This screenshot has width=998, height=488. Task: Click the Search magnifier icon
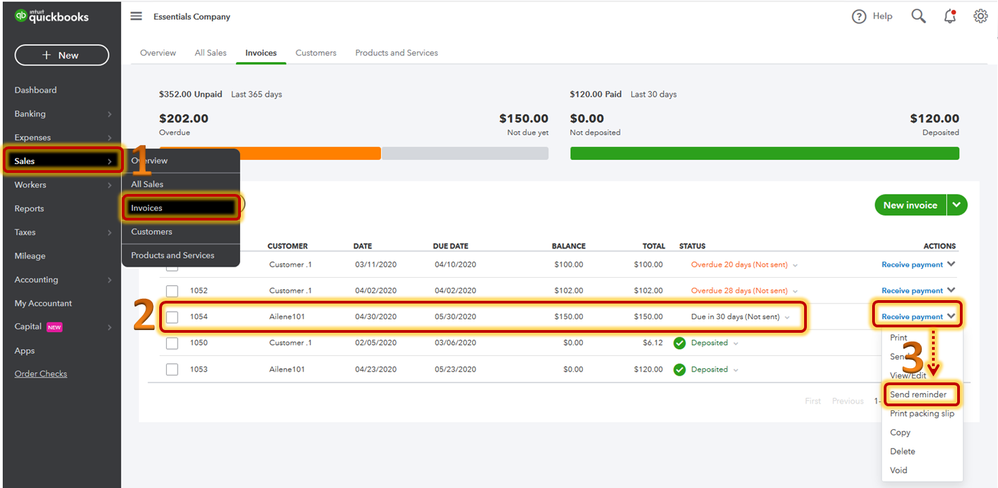[x=918, y=17]
